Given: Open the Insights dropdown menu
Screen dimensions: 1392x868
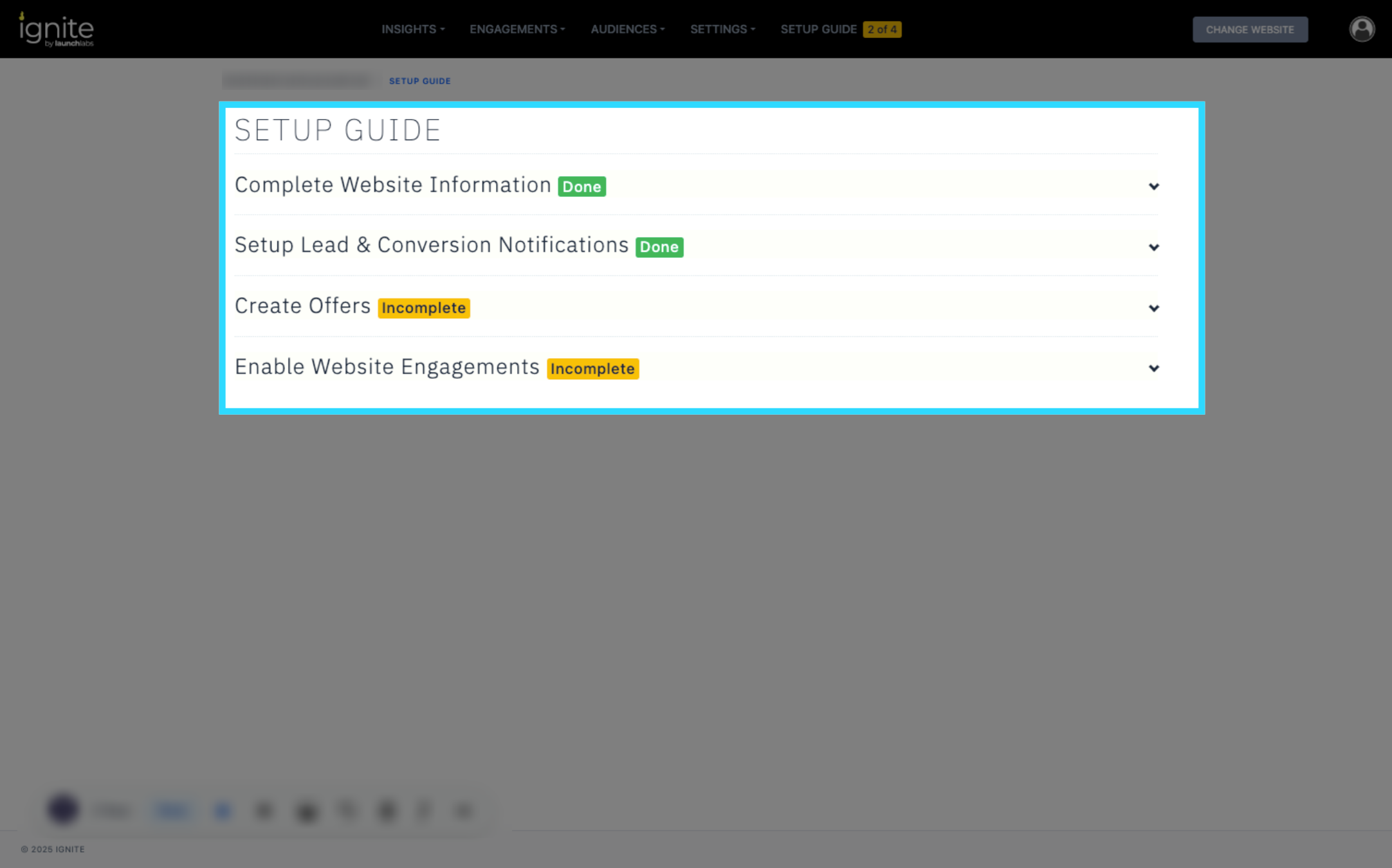Looking at the screenshot, I should click(412, 30).
